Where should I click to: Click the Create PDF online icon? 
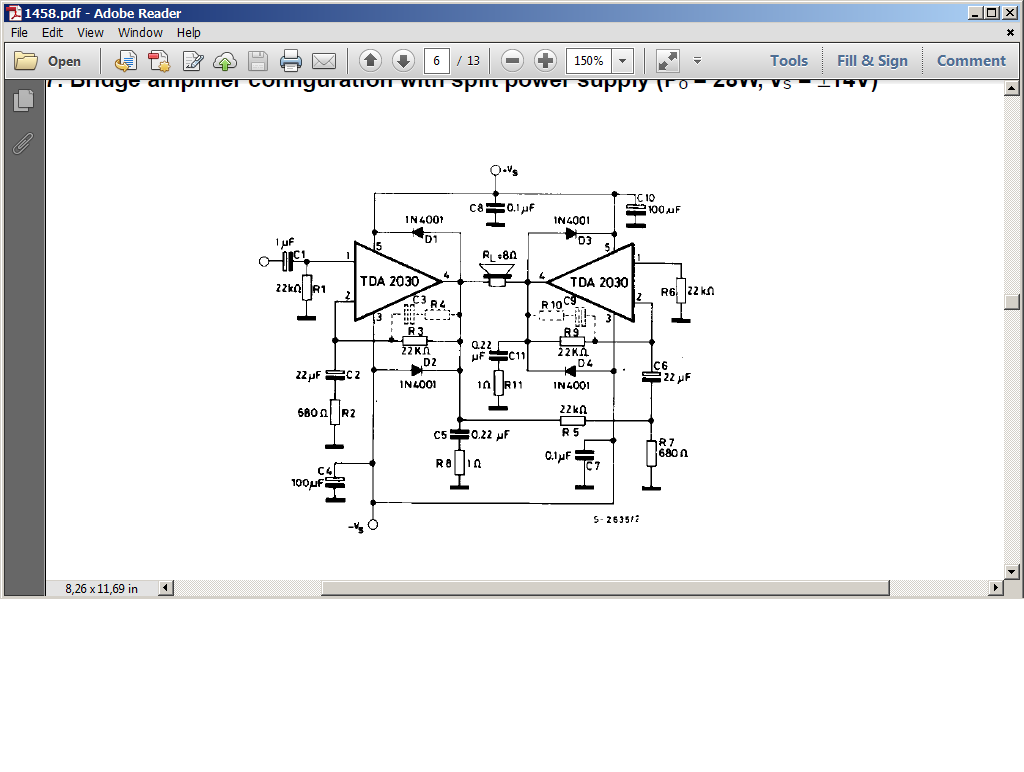pyautogui.click(x=125, y=61)
